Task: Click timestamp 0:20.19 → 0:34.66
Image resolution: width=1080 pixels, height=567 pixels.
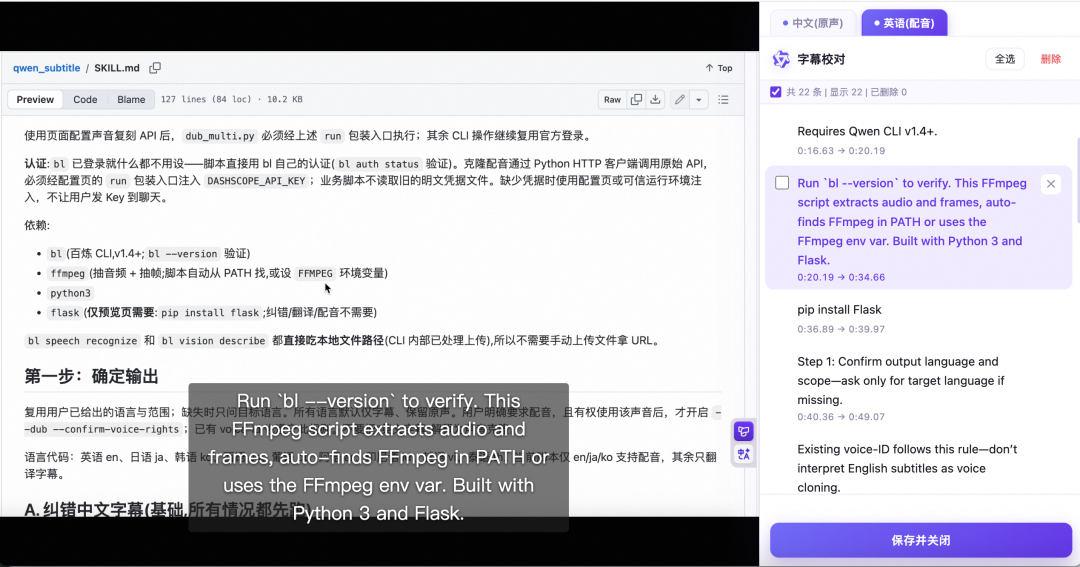Action: pos(841,277)
